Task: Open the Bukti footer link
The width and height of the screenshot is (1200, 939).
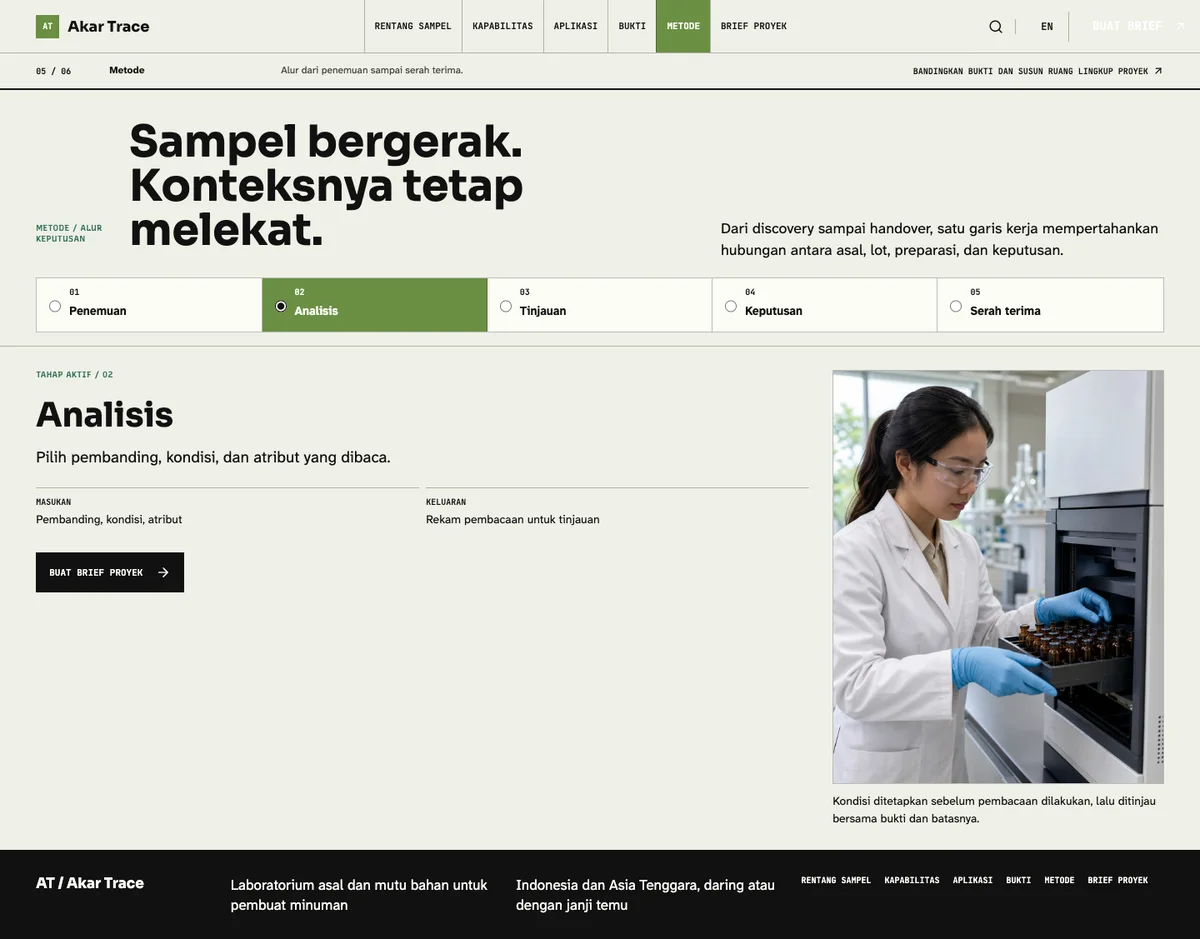Action: (1019, 880)
